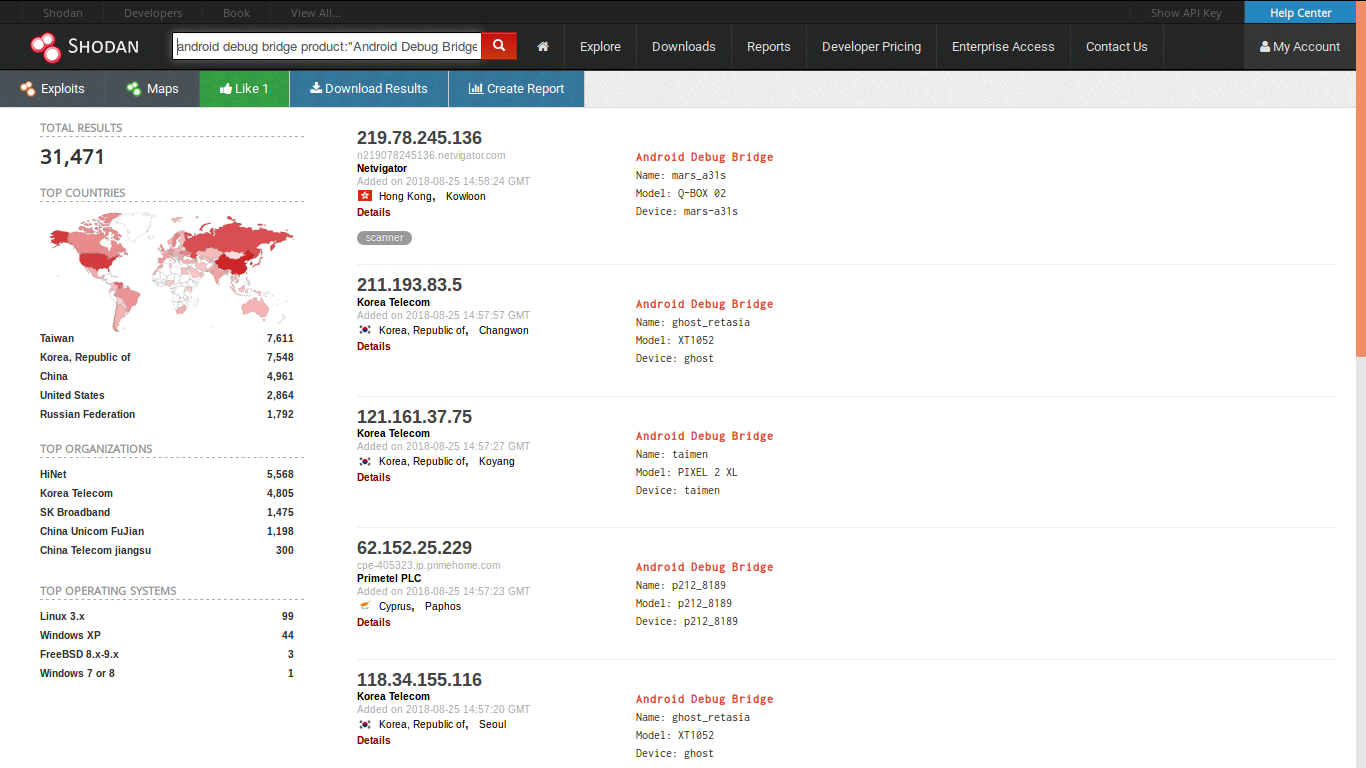Open Details for 211.193.83.5
Viewport: 1366px width, 768px height.
[374, 346]
